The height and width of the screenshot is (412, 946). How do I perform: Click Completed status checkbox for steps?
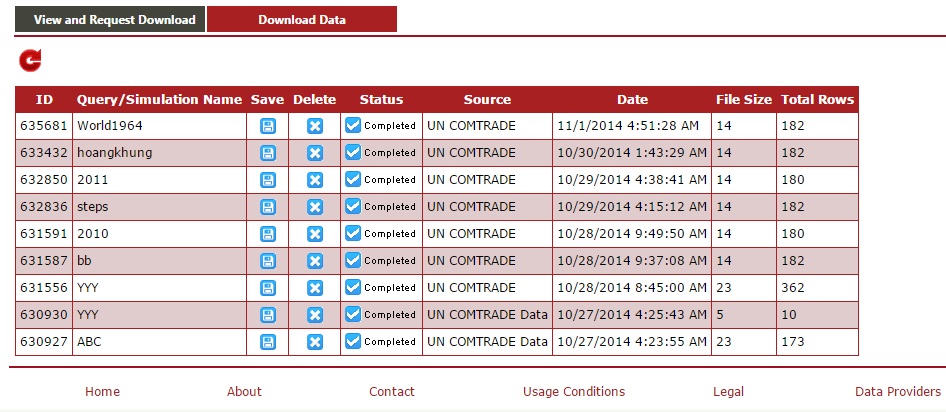click(x=353, y=206)
